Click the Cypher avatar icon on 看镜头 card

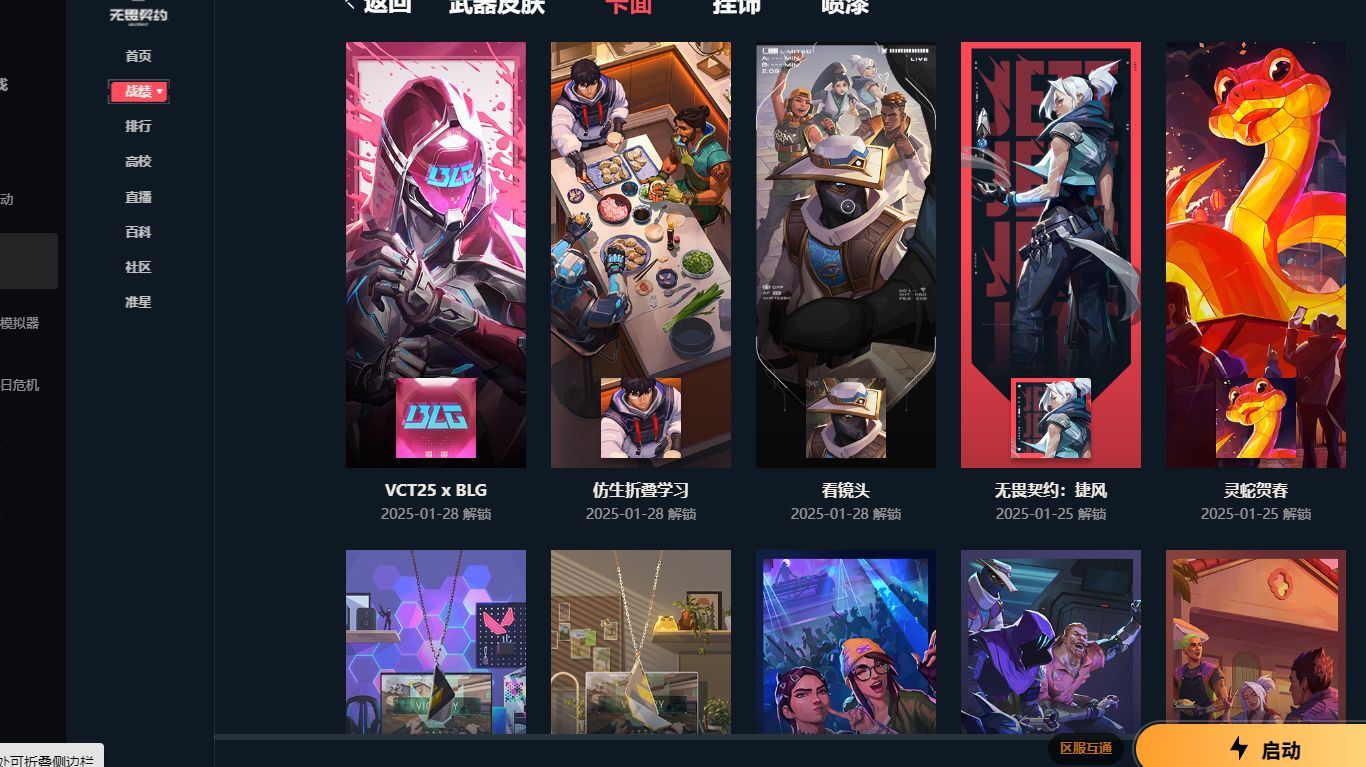tap(846, 418)
